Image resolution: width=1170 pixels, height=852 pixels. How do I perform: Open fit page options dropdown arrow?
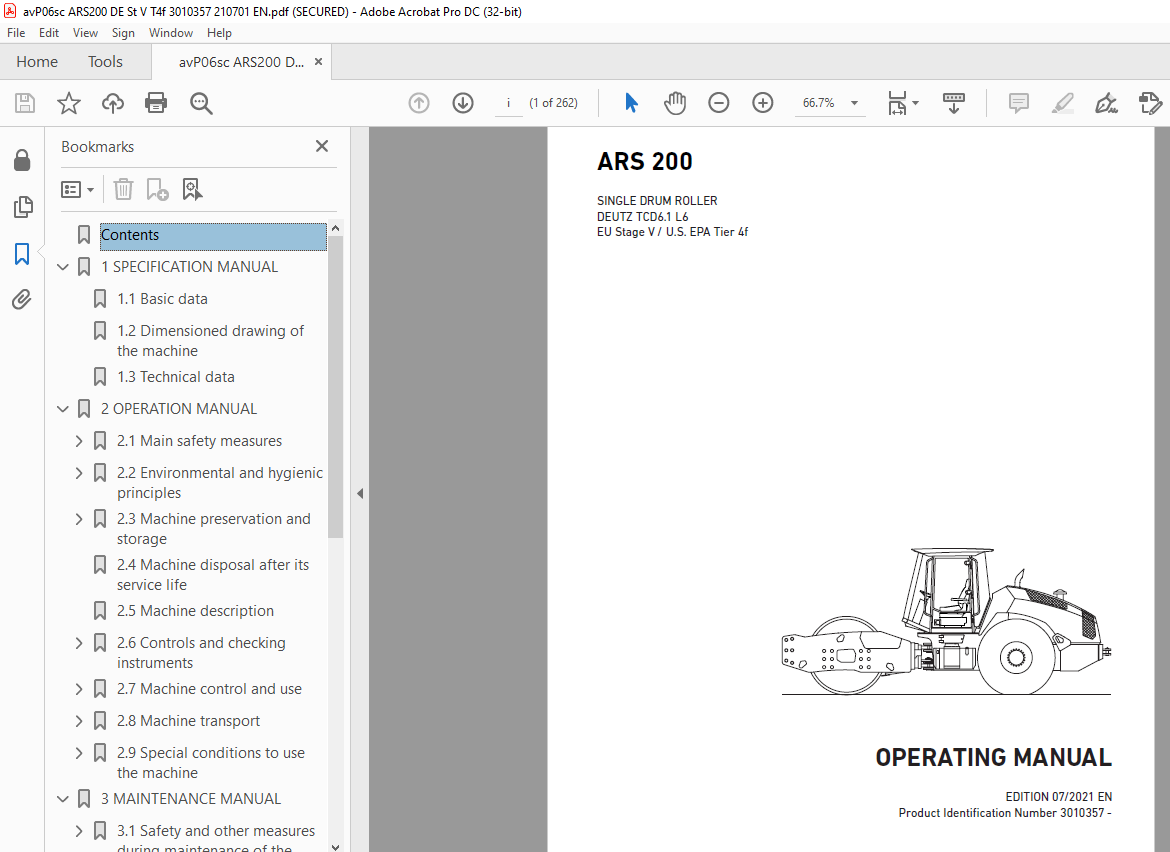pos(916,103)
